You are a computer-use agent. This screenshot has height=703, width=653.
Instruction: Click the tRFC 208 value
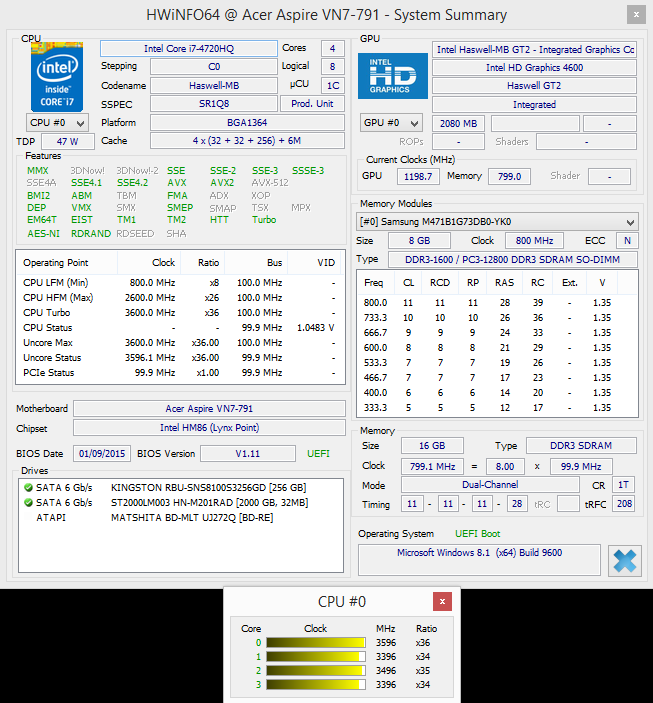tap(624, 504)
